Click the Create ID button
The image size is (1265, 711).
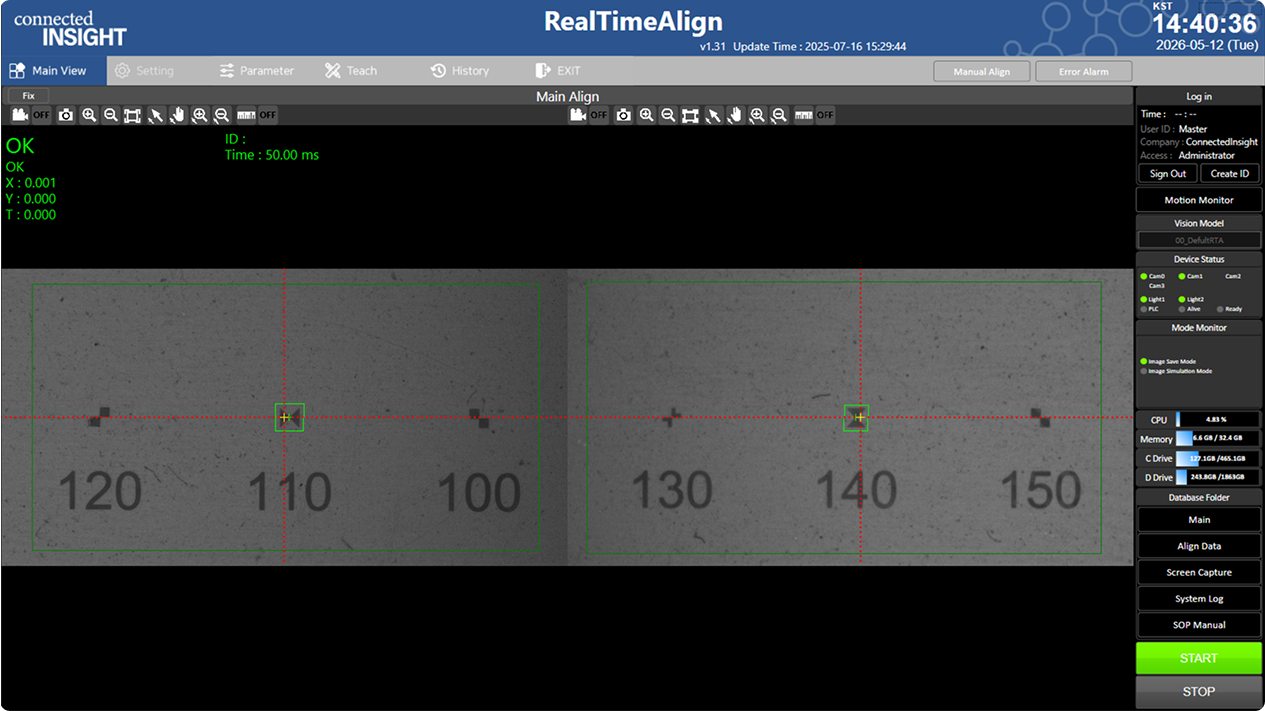point(1229,174)
